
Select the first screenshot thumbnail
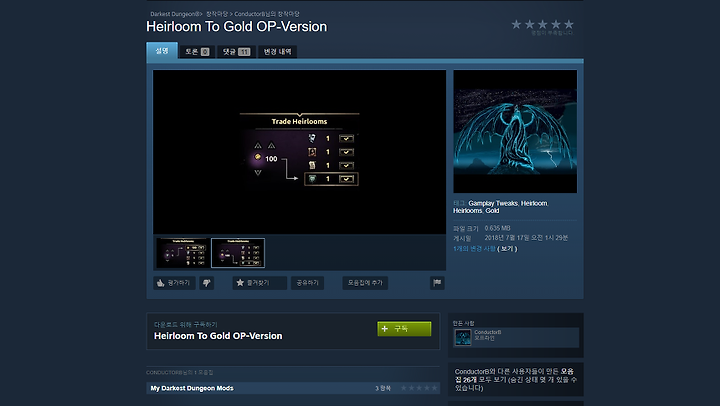182,253
